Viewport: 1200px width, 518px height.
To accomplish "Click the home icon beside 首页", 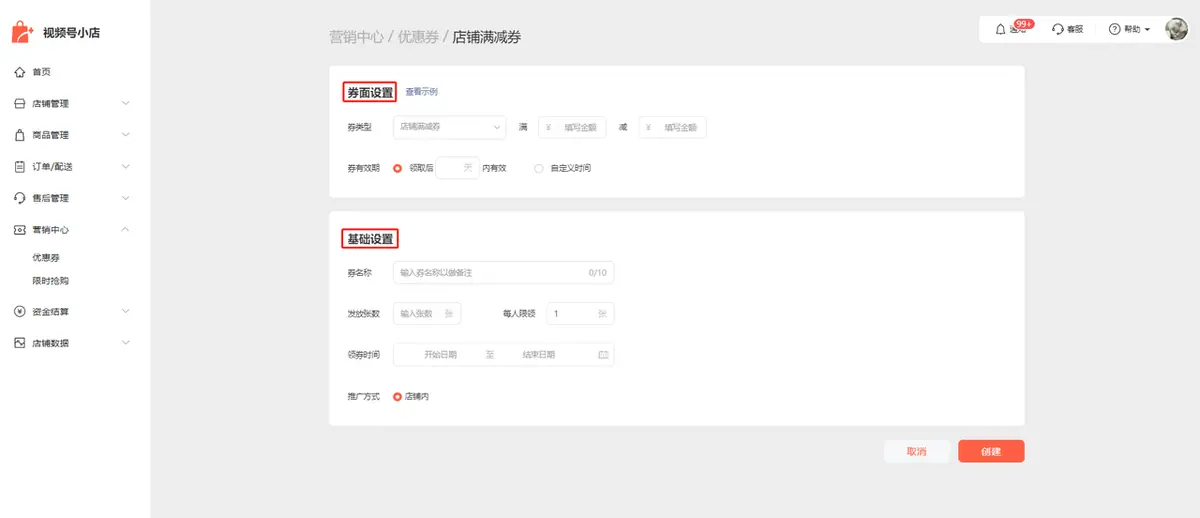I will (20, 72).
